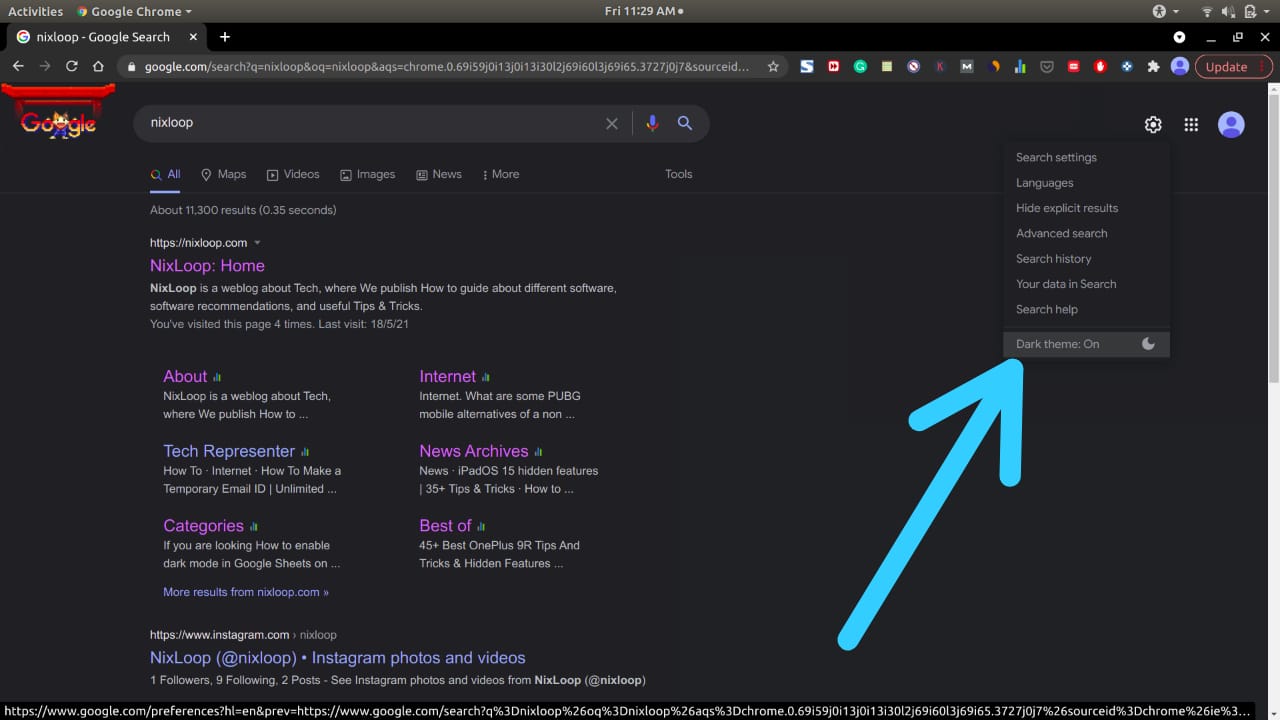Click the Google doodle logo

(x=58, y=114)
